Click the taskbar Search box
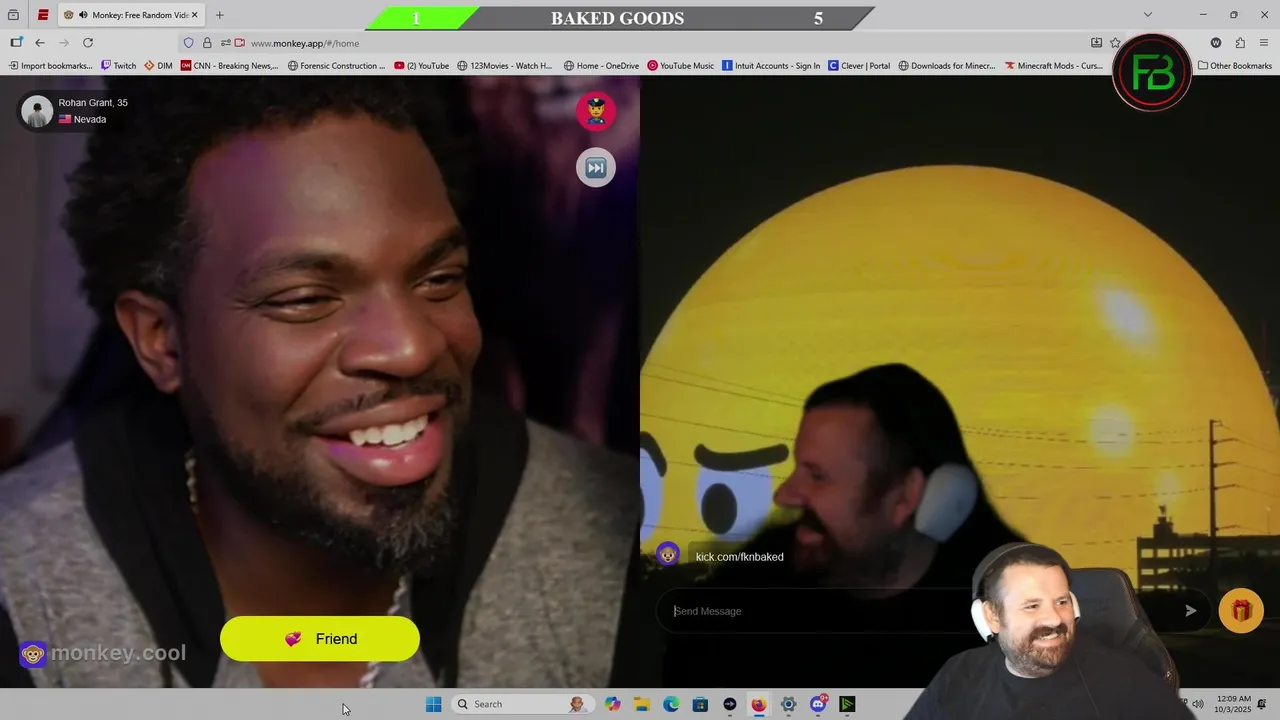1280x720 pixels. click(522, 704)
